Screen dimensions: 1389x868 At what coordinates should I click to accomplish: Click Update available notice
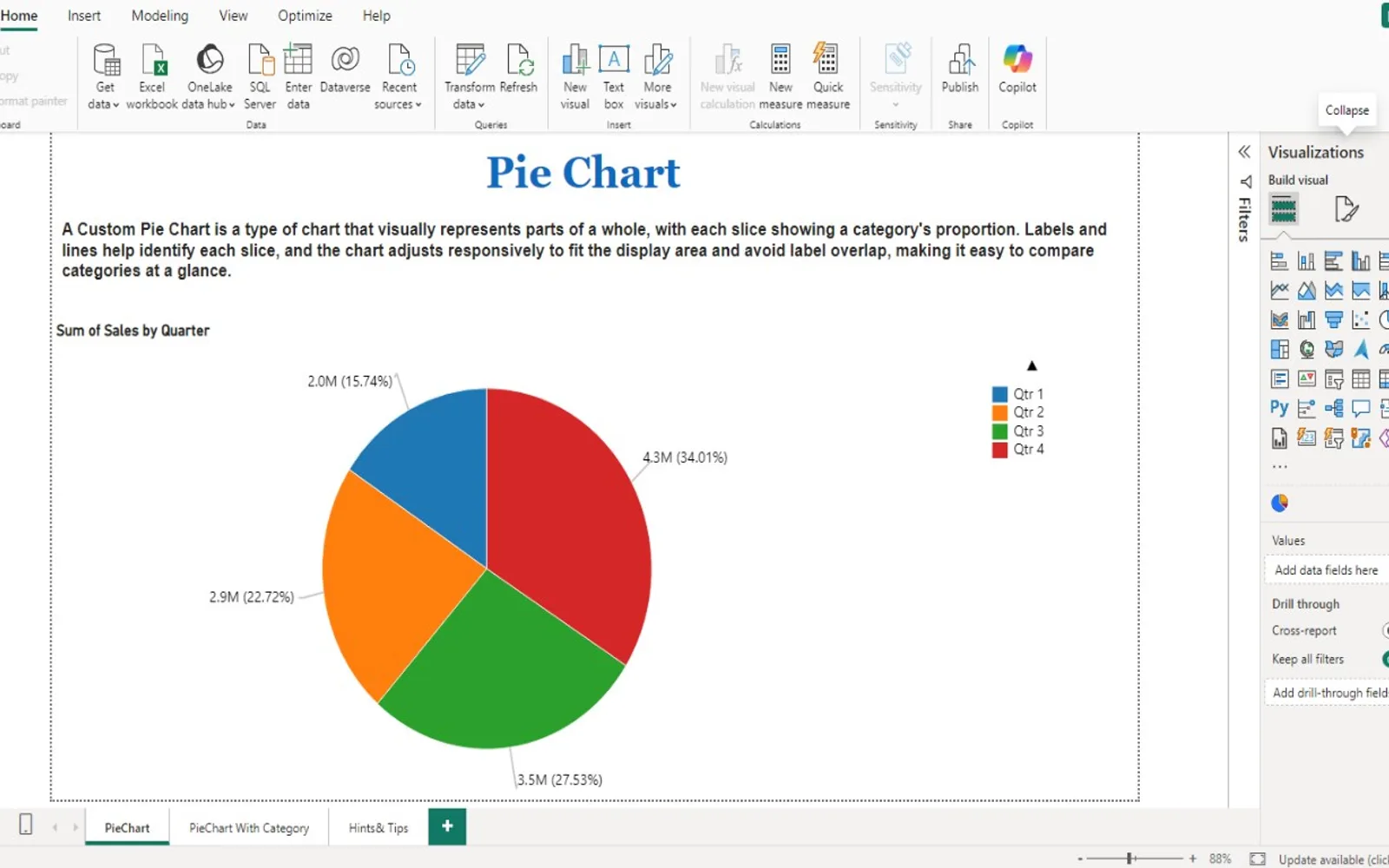tap(1333, 859)
